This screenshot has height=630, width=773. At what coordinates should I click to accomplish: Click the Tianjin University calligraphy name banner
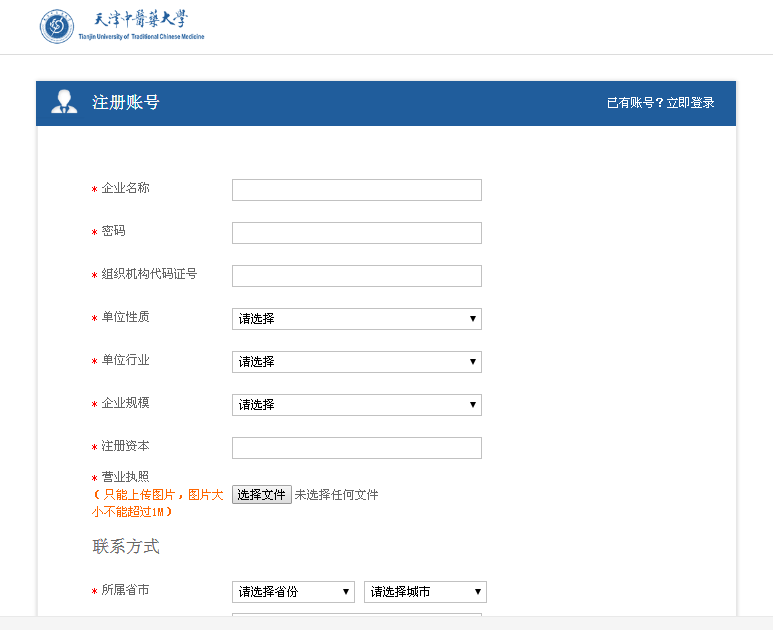(140, 25)
